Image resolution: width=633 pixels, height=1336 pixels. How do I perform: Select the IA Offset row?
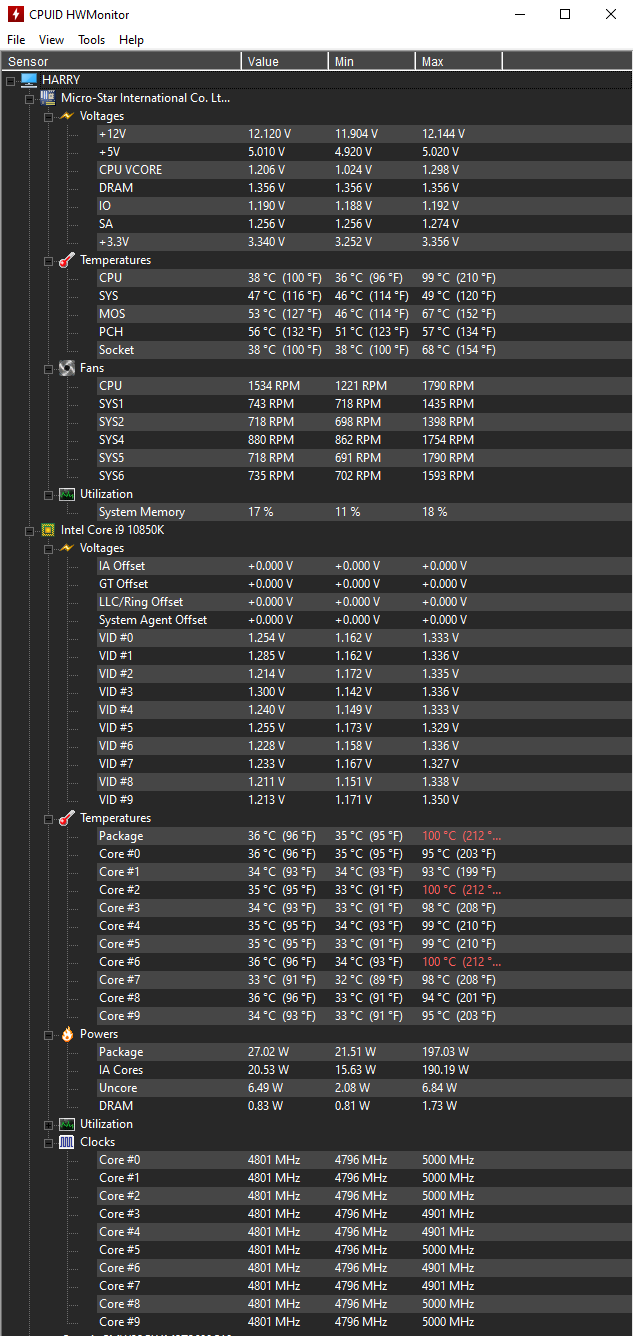coord(364,566)
